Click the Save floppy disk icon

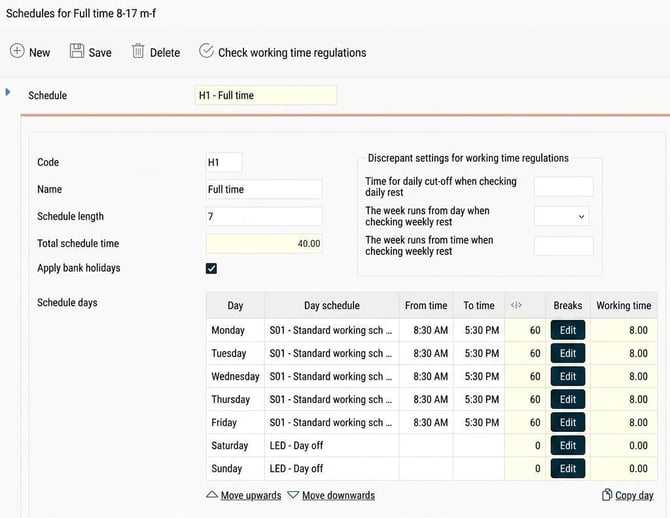click(x=77, y=51)
